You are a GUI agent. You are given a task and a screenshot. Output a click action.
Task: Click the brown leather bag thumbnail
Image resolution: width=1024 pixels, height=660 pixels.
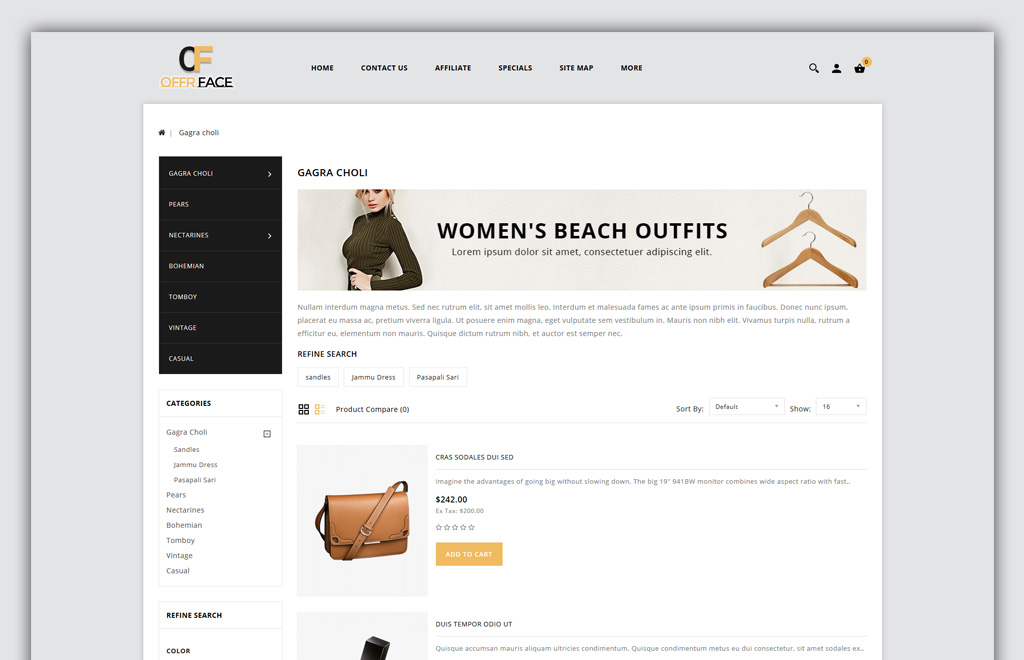pyautogui.click(x=362, y=520)
